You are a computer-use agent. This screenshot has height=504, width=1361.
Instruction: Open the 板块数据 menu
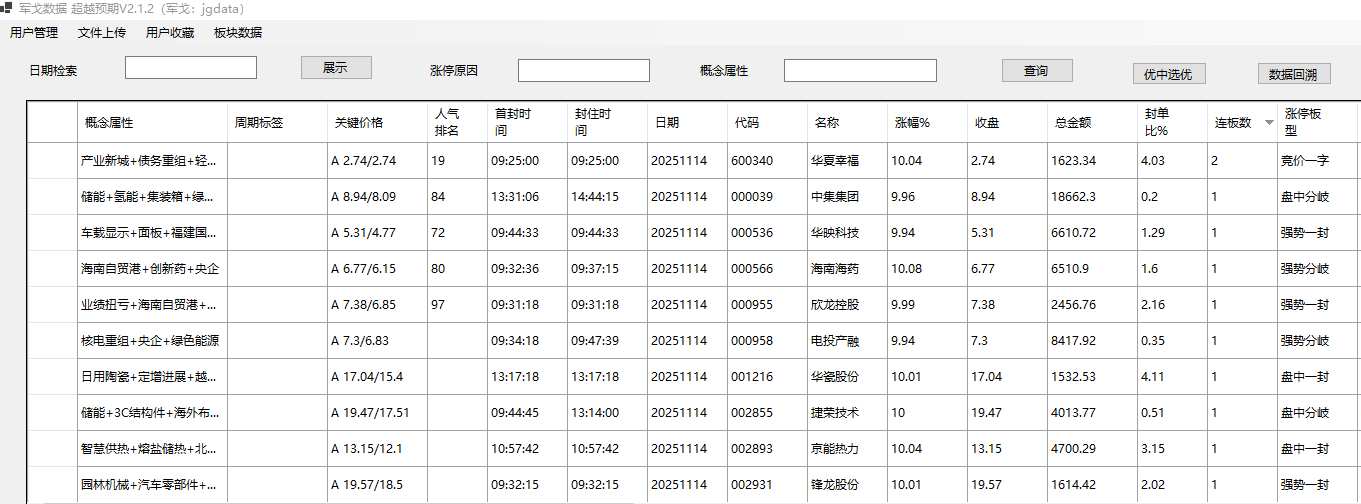coord(238,33)
